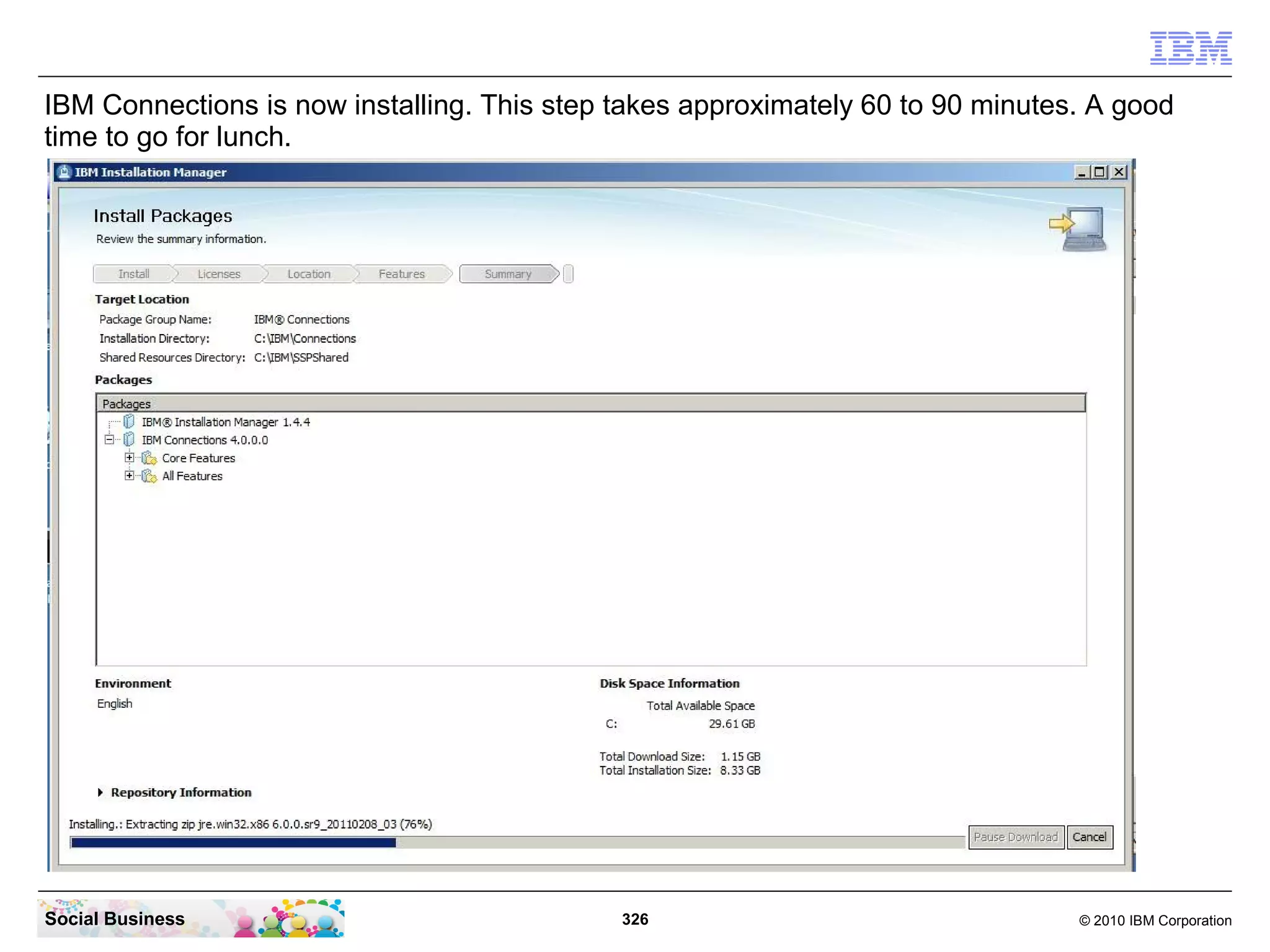Select the Core Features row

(198, 458)
